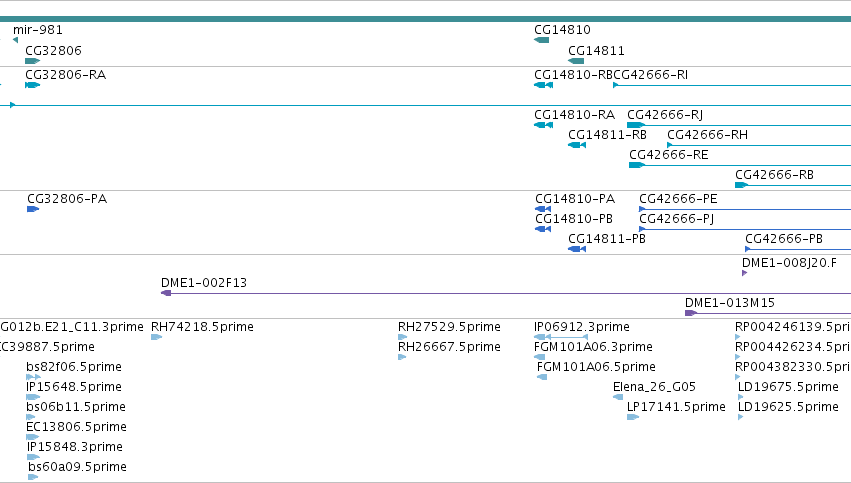The height and width of the screenshot is (483, 851).
Task: Open the CG14810-PB protein label
Action: [x=574, y=219]
